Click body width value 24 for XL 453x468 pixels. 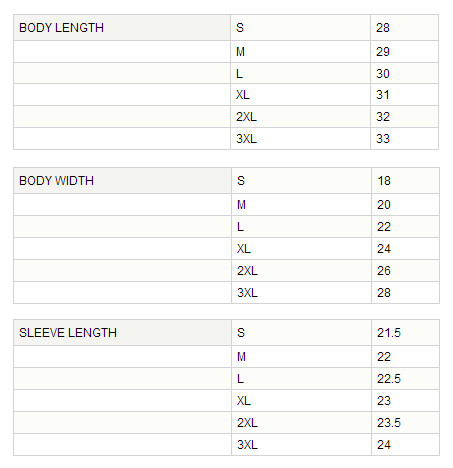point(405,249)
